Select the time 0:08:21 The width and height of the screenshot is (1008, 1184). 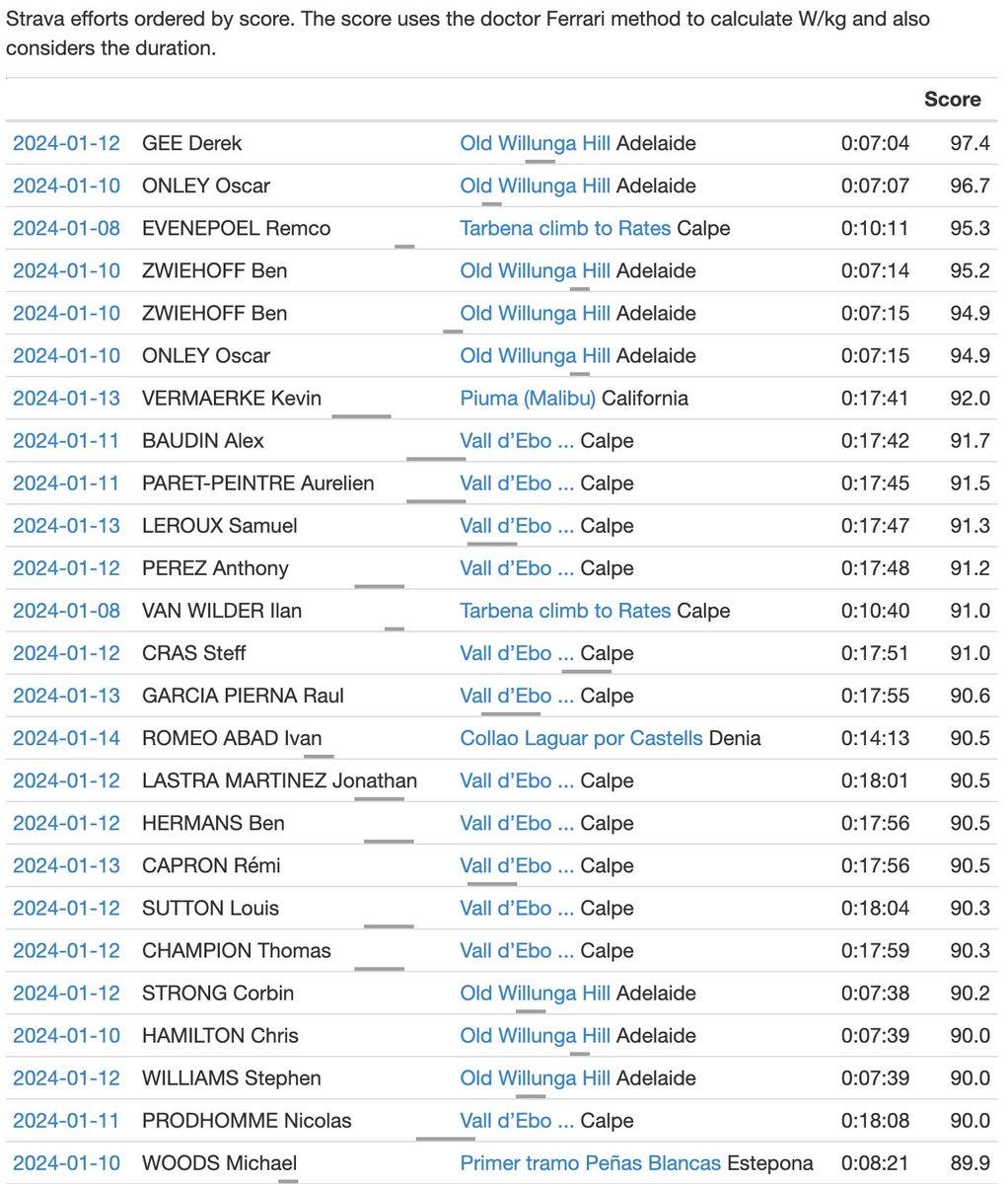[x=875, y=1163]
